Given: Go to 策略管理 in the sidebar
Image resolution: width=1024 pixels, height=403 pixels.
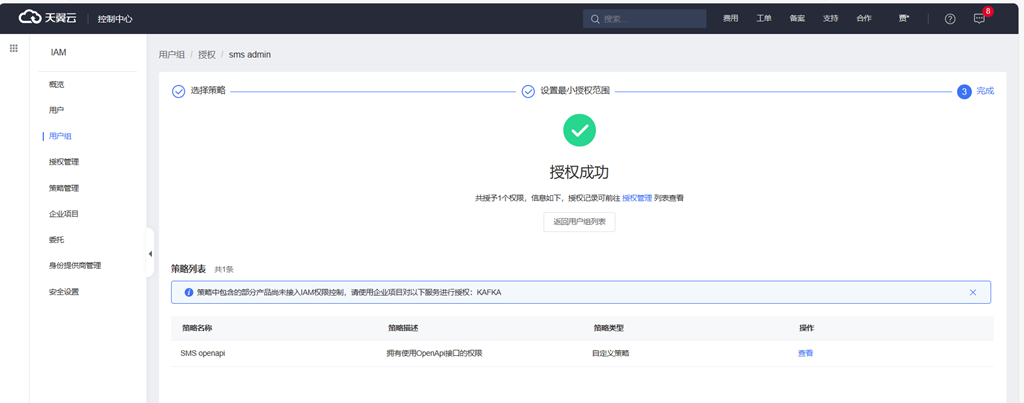Looking at the screenshot, I should (64, 187).
